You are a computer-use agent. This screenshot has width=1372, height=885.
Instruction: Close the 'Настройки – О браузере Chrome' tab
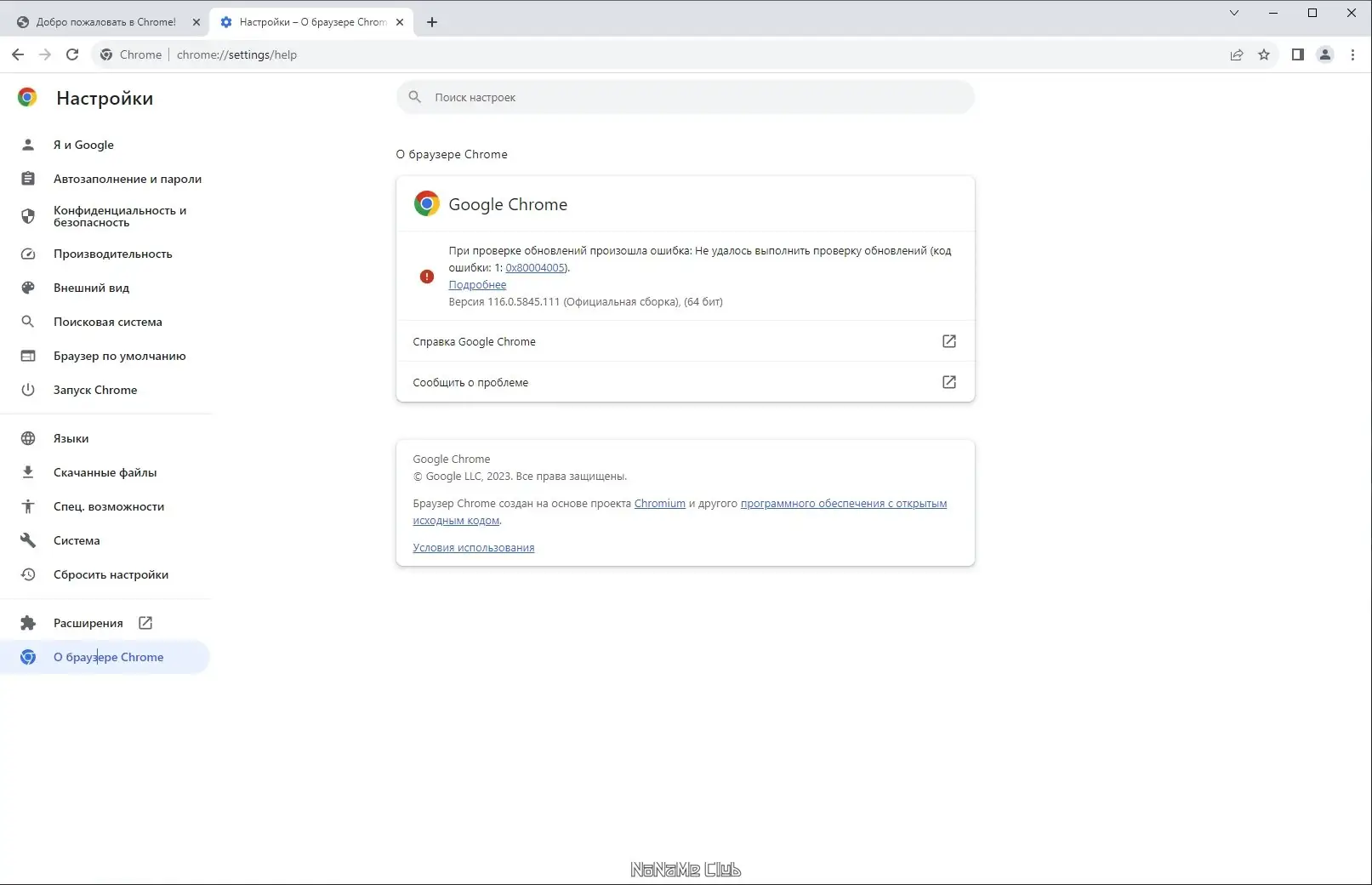pos(400,22)
